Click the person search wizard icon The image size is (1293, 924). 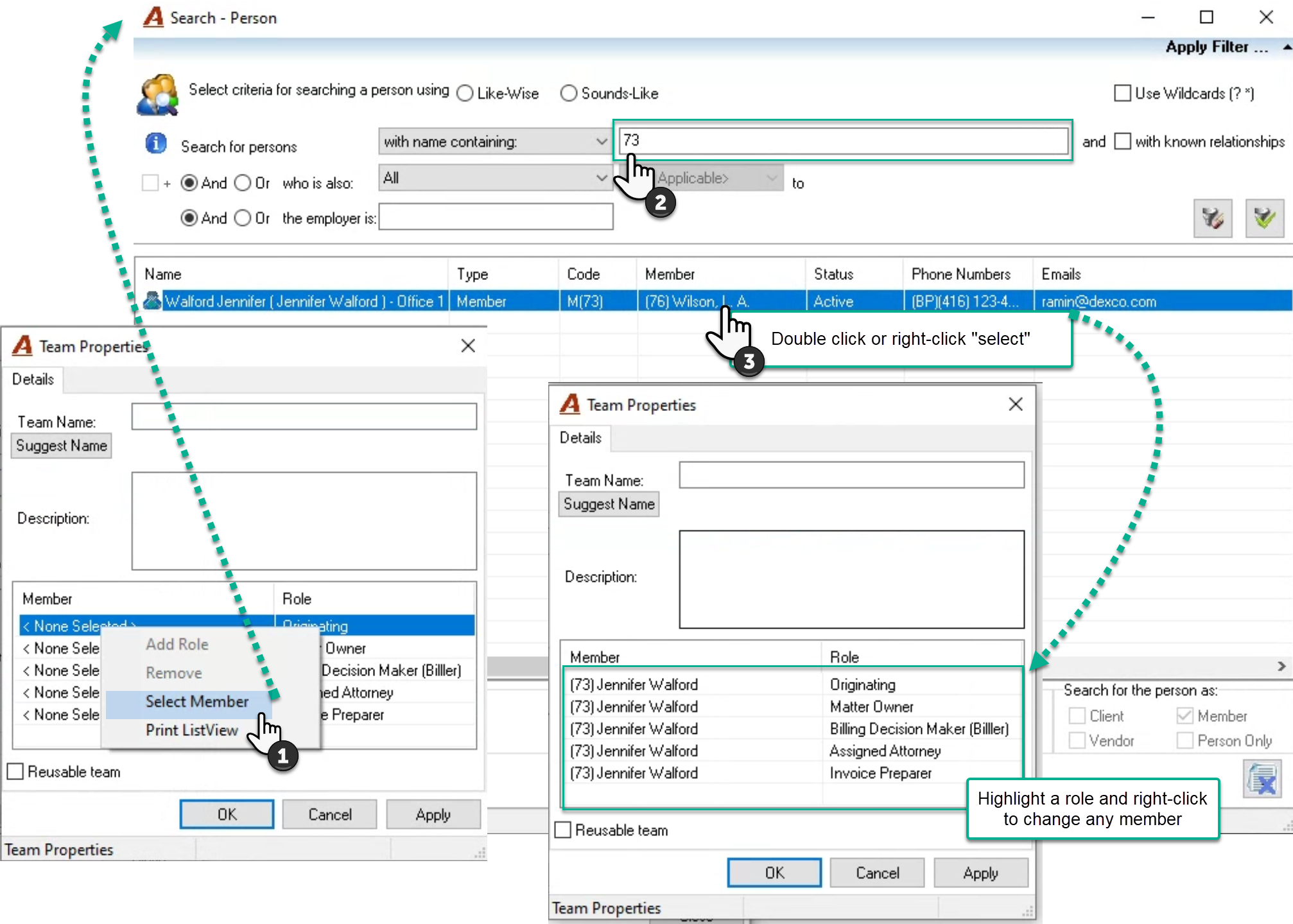coord(158,95)
